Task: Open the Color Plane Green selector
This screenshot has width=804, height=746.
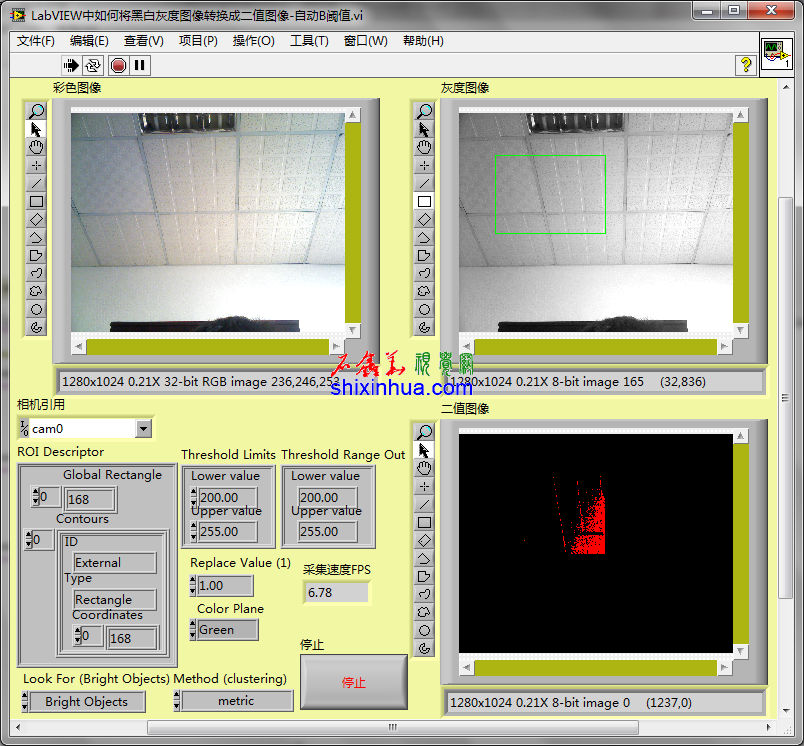Action: coord(227,630)
